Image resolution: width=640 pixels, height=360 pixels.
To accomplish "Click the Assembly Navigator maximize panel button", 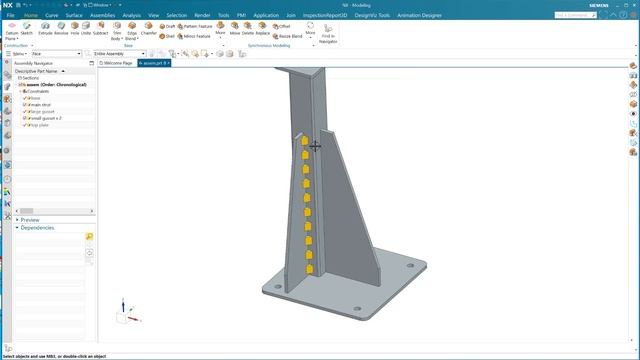I will coord(91,63).
